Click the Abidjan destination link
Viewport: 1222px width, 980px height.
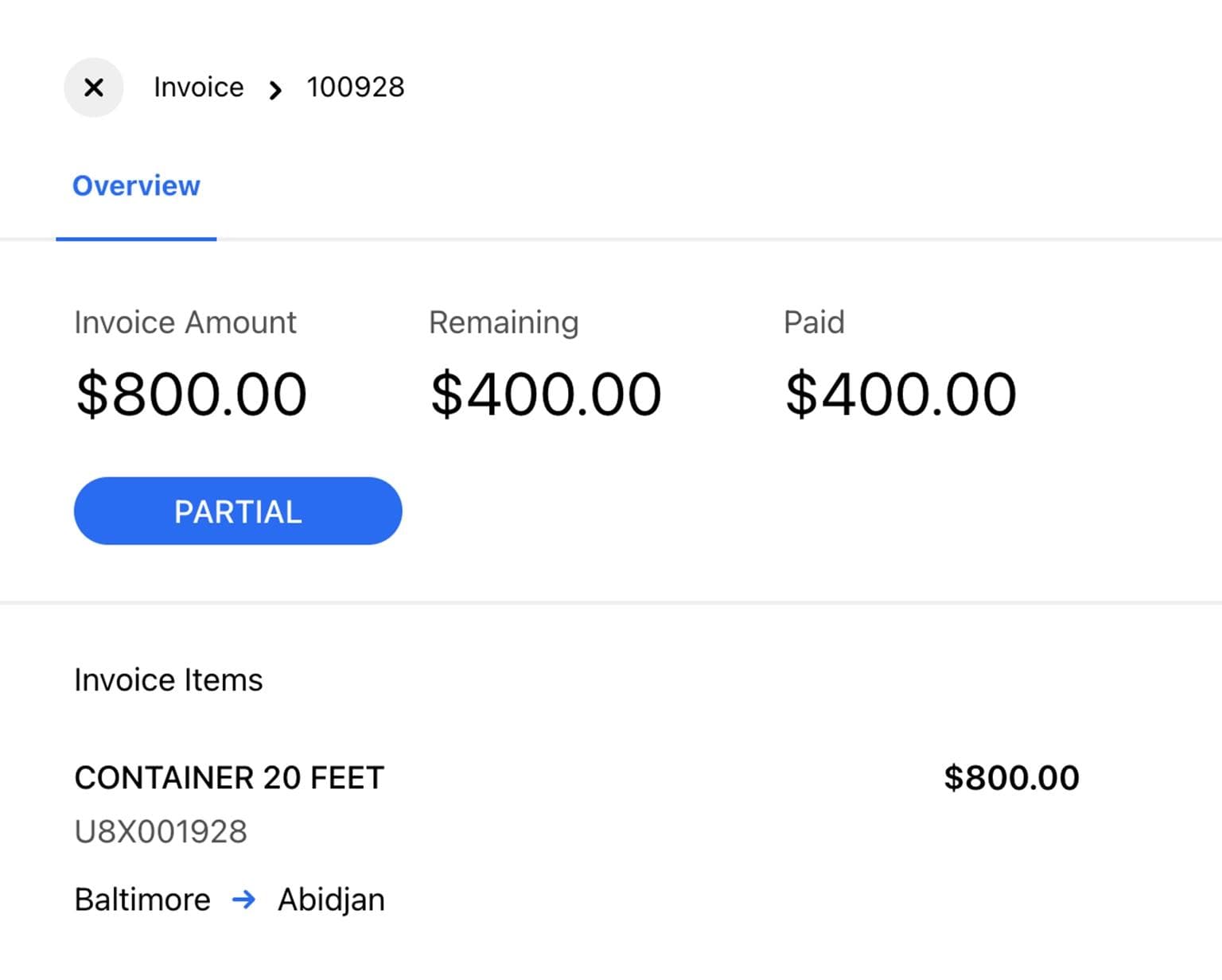[x=331, y=900]
